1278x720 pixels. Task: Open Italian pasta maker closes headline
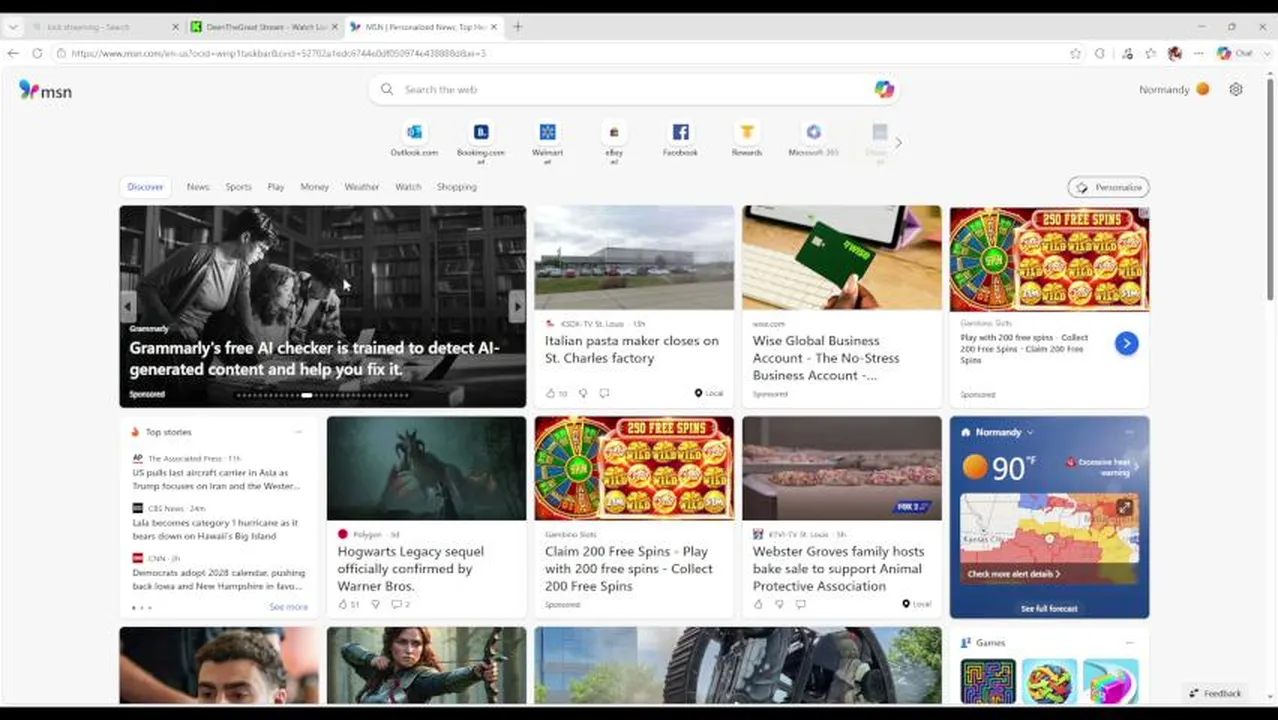tap(632, 349)
